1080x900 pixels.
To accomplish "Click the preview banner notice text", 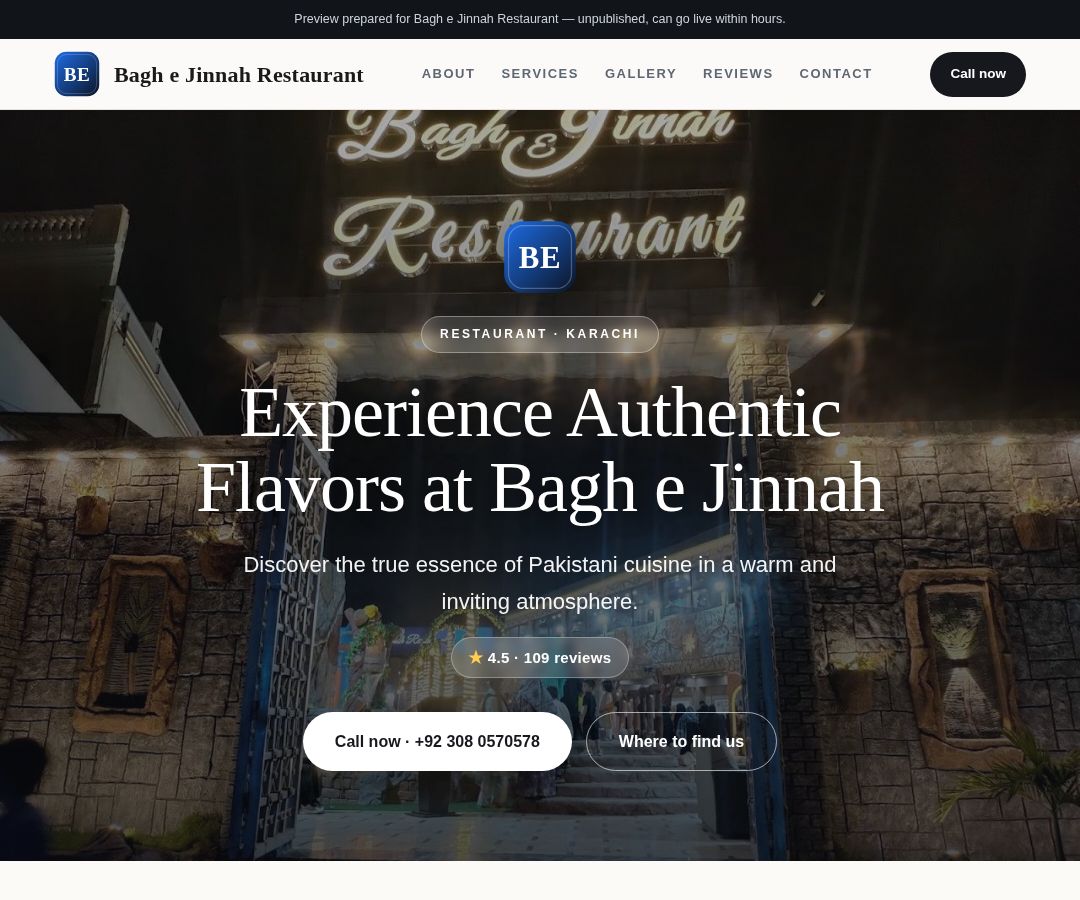I will (x=539, y=19).
